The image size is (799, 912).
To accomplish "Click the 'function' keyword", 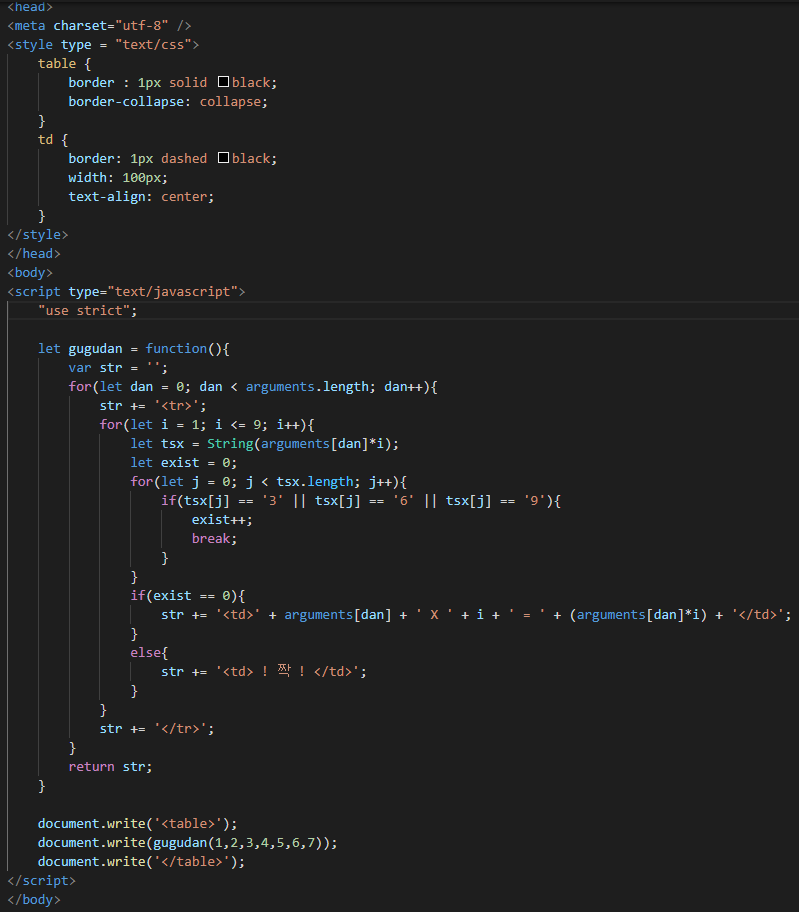I will [176, 348].
